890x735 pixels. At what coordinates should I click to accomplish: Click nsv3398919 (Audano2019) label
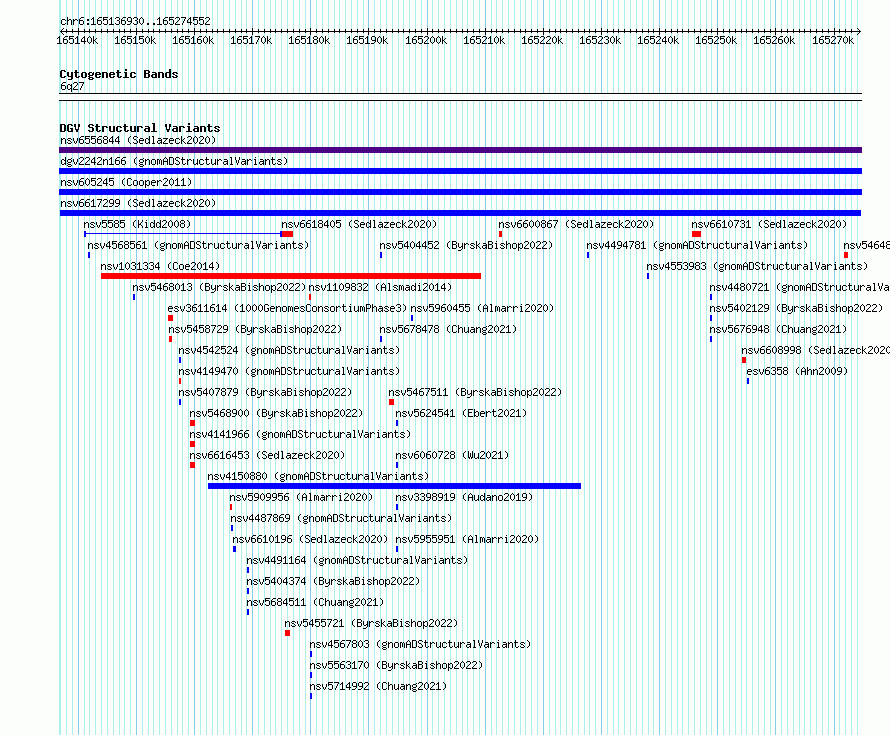(x=464, y=497)
